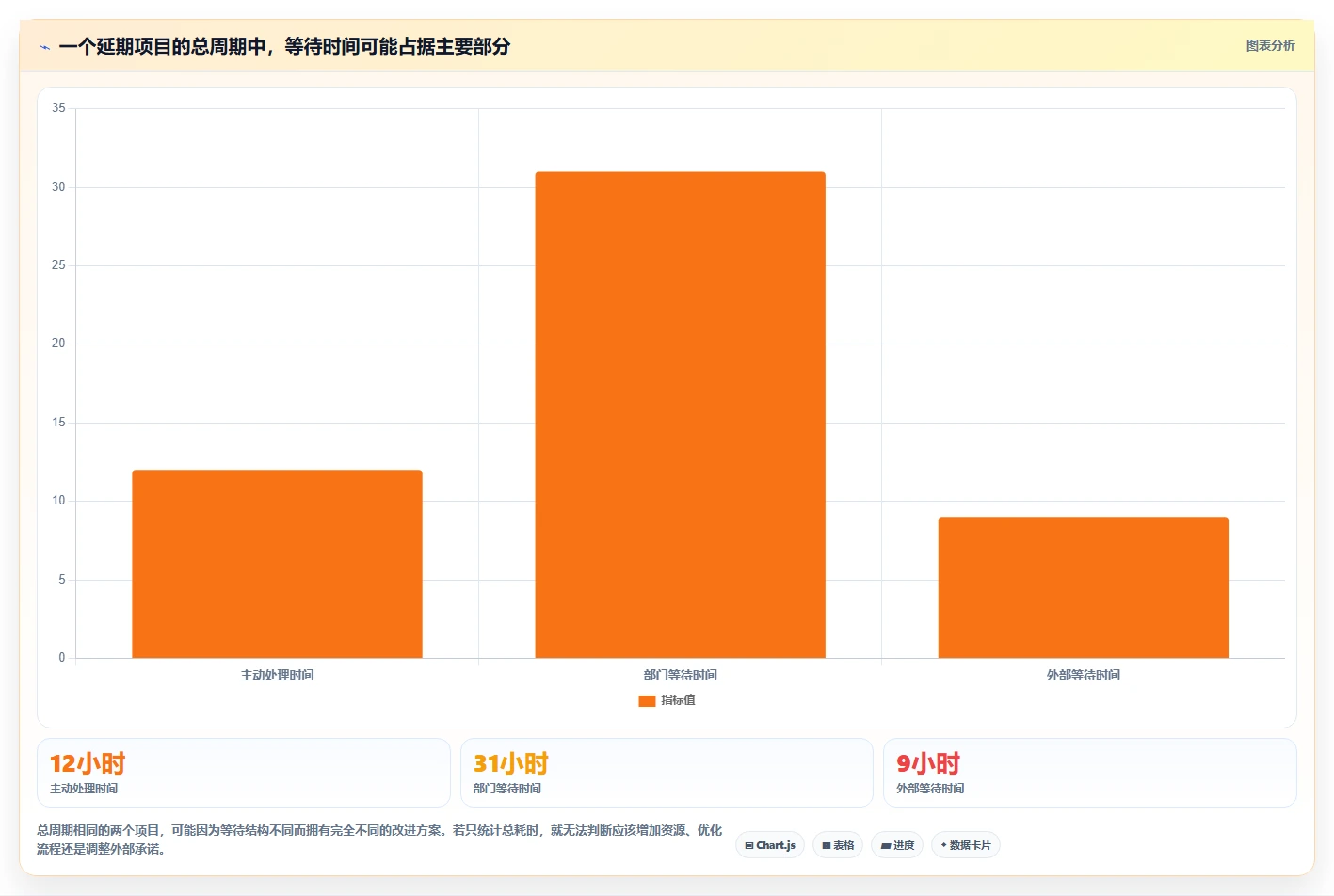Image resolution: width=1334 pixels, height=896 pixels.
Task: Click the 12小时 value card
Action: 243,773
